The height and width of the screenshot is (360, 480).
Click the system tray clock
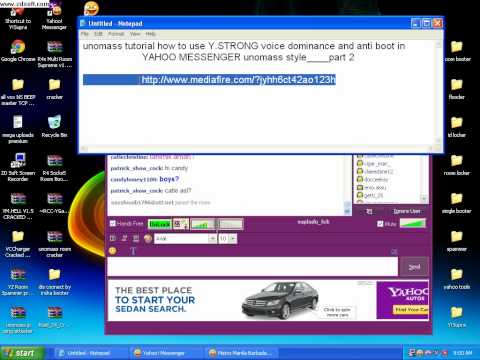(462, 353)
